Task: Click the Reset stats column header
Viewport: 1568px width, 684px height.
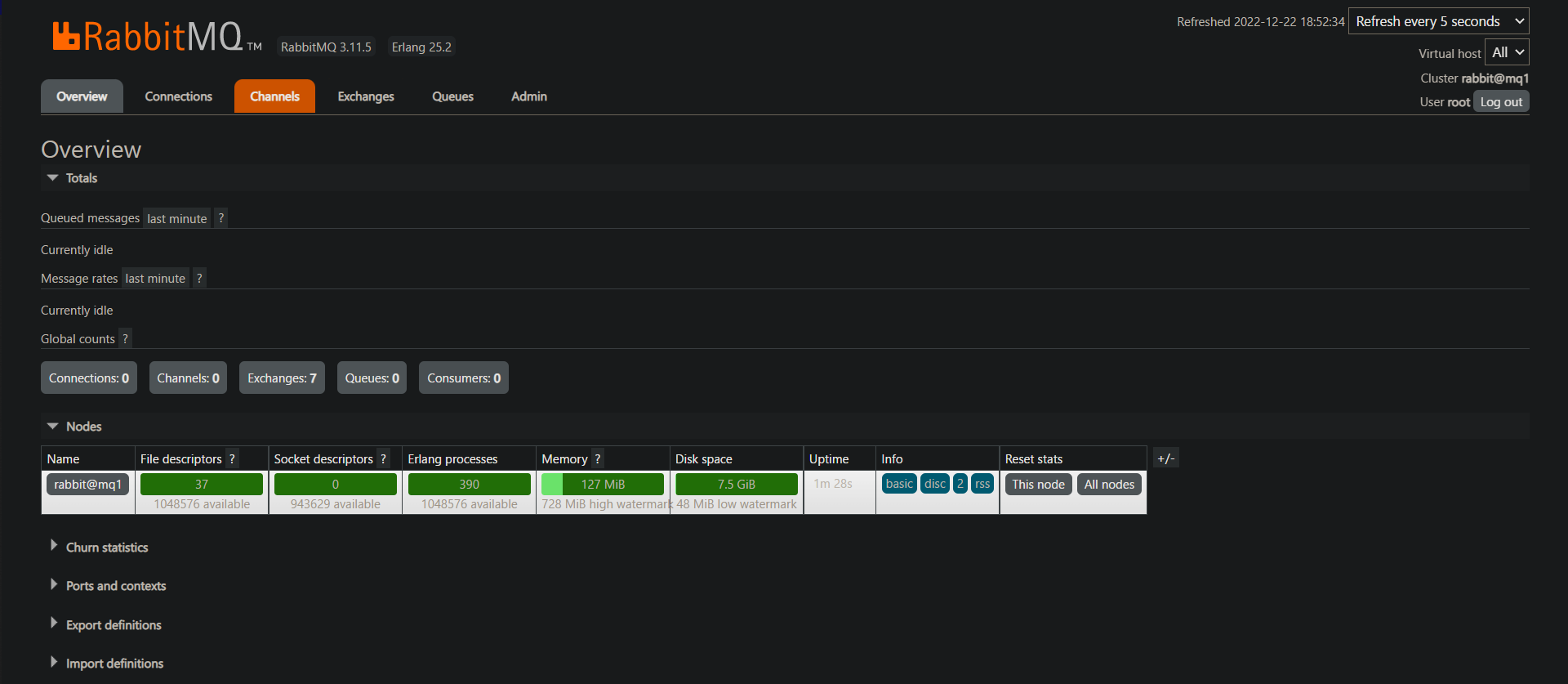Action: 1034,458
